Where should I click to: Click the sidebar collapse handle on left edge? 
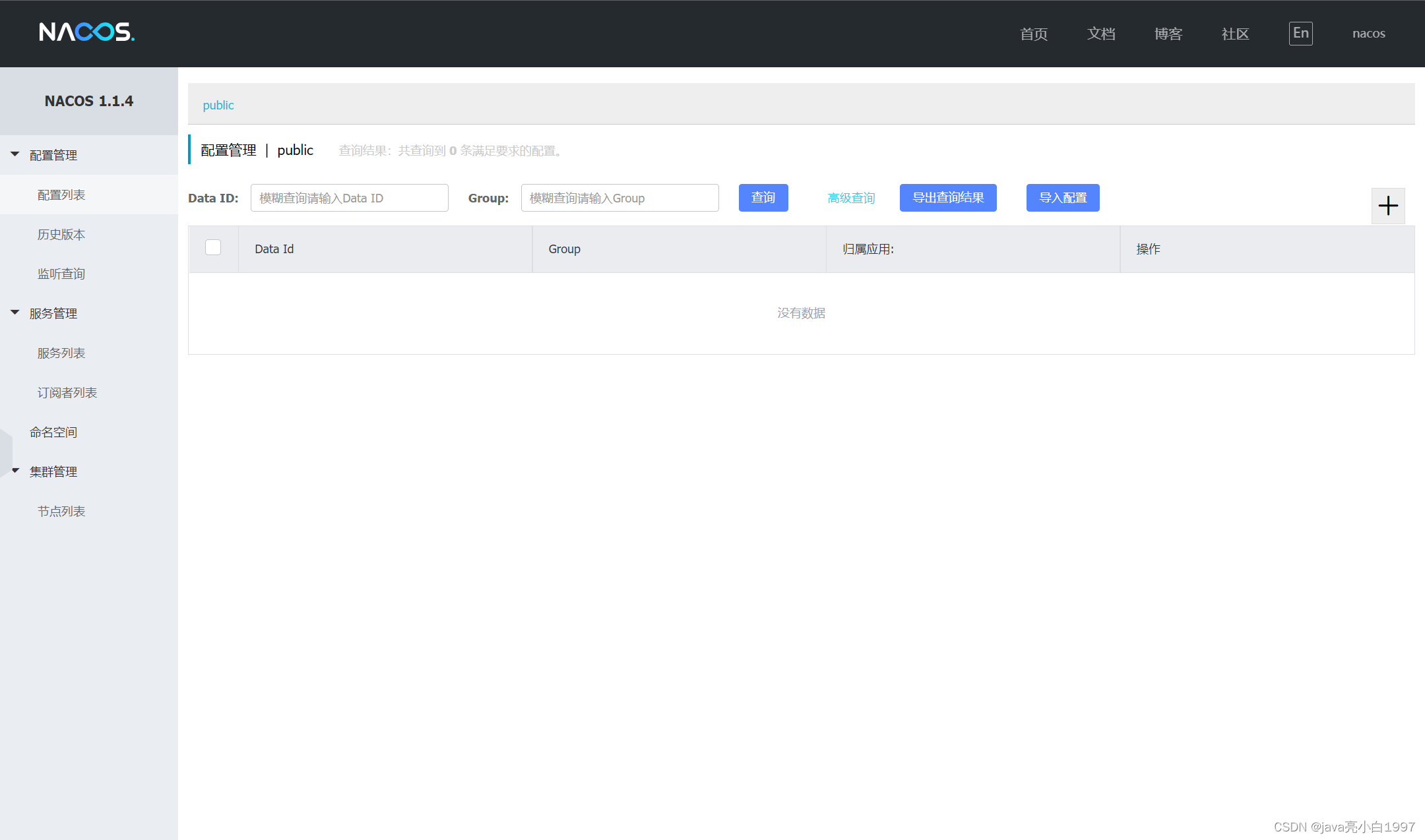click(x=6, y=452)
